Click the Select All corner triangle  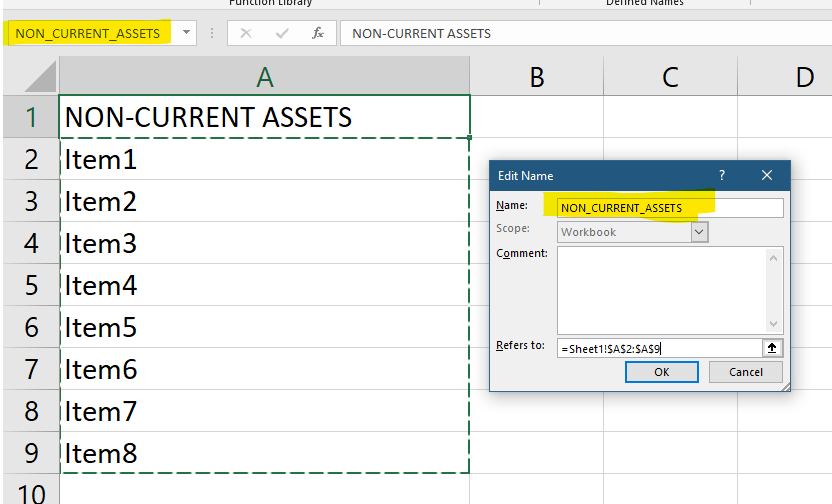(40, 76)
